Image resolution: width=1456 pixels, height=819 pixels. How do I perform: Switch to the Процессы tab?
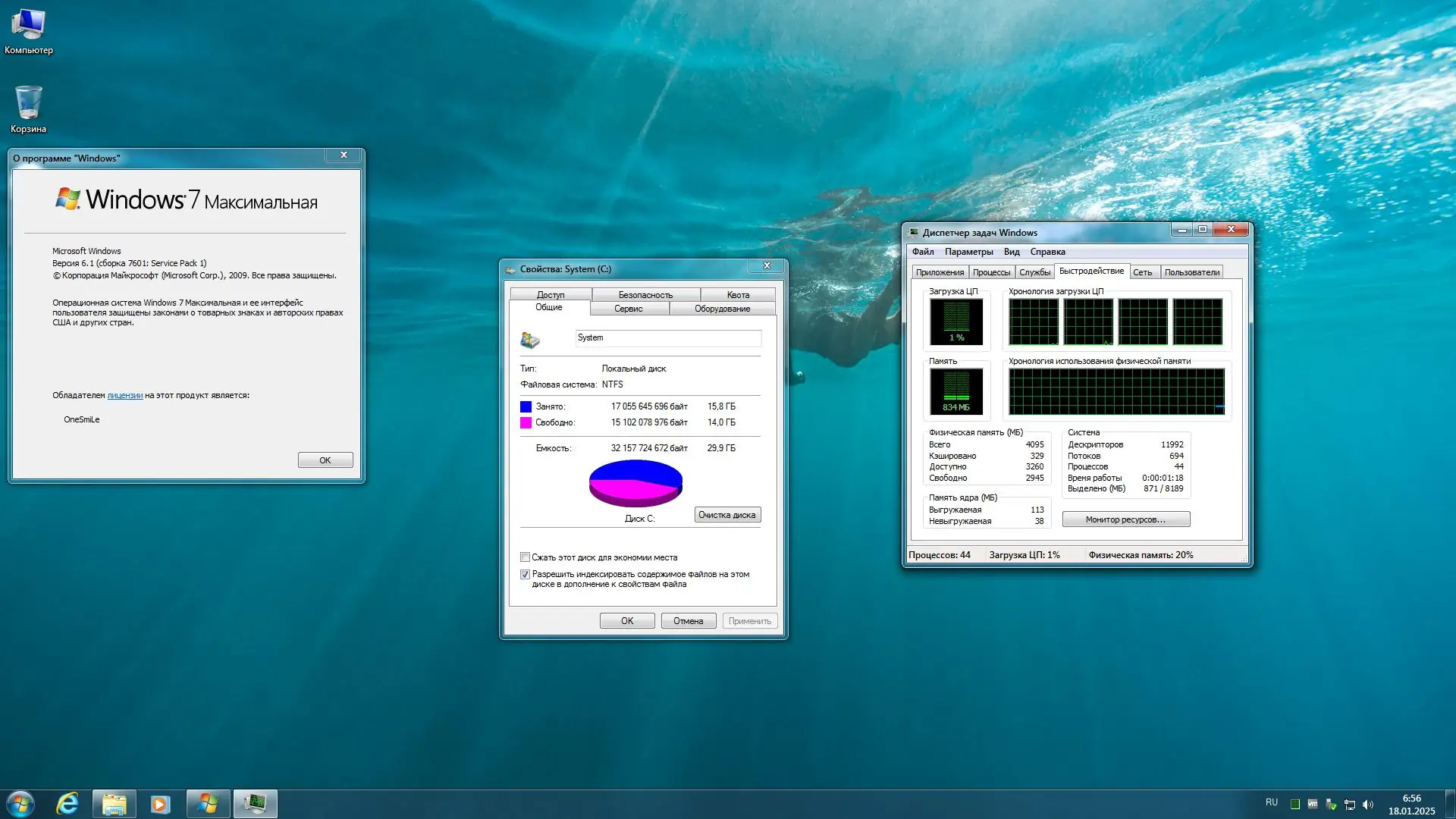point(991,272)
